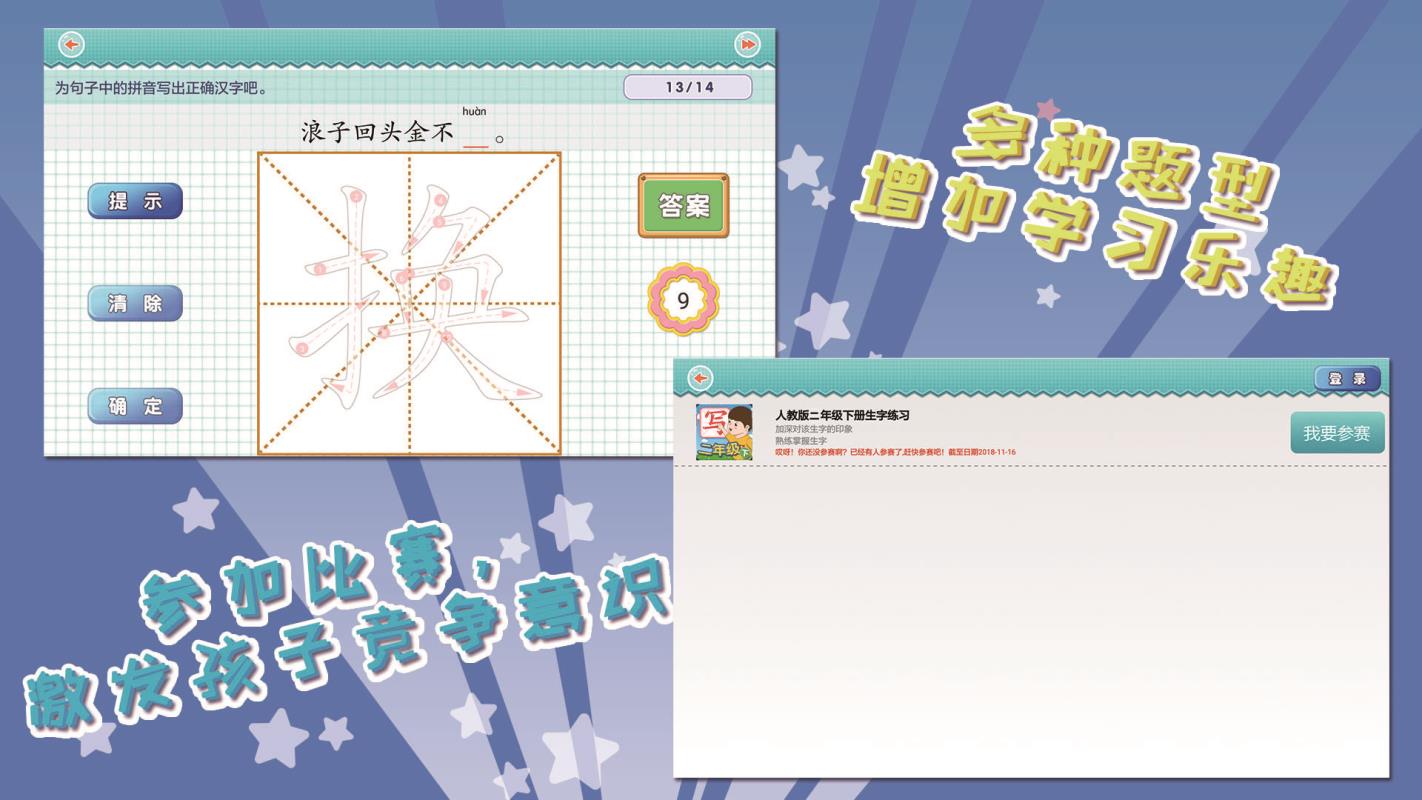Click the blank underline below huàn pinyin
The image size is (1422, 800).
(x=476, y=146)
